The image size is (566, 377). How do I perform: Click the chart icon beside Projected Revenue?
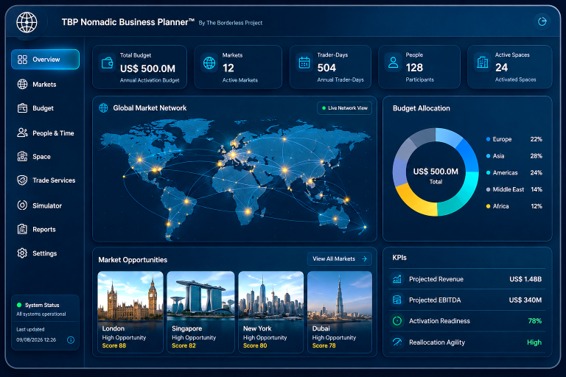[x=397, y=279]
